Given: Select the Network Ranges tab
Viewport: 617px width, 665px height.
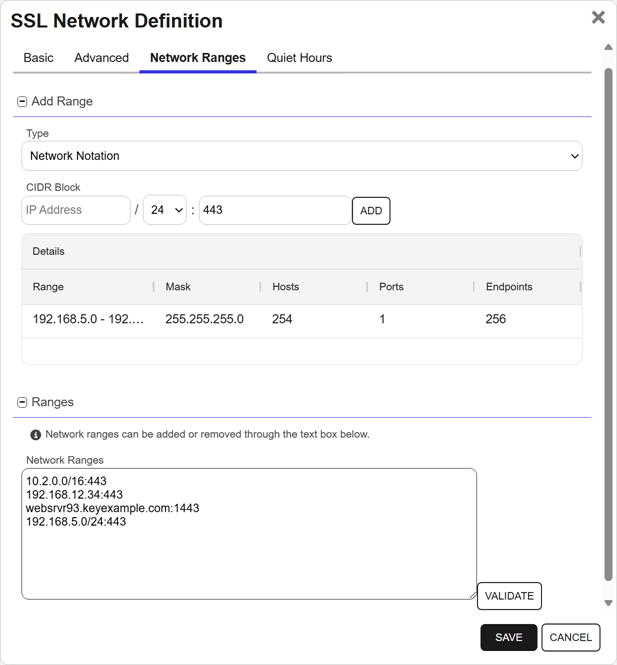Looking at the screenshot, I should click(x=198, y=58).
